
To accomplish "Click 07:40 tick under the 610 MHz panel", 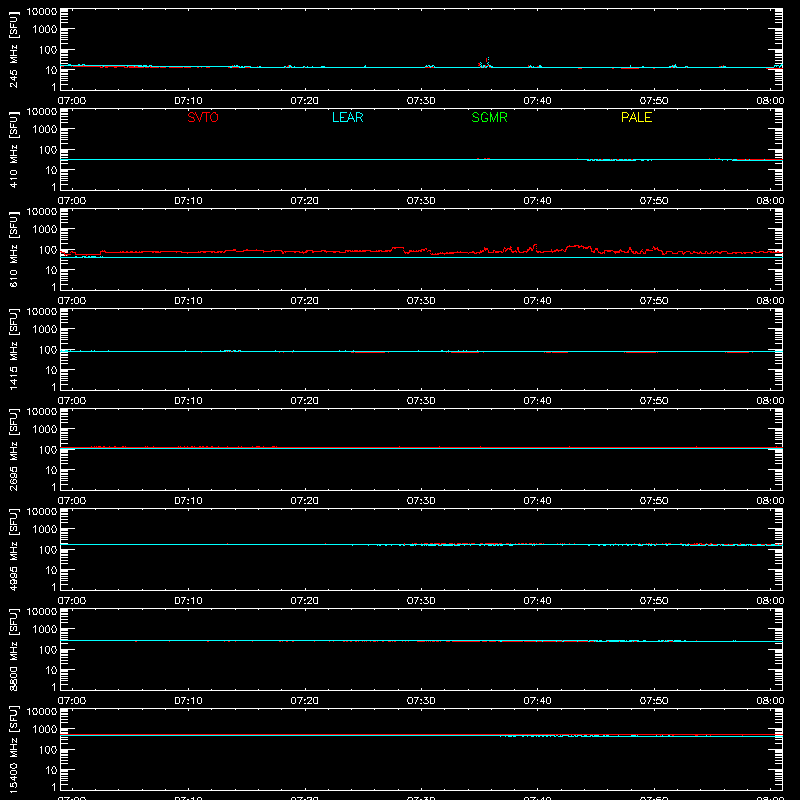I will click(537, 301).
